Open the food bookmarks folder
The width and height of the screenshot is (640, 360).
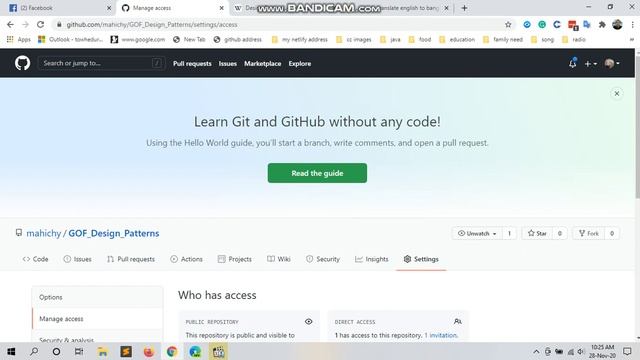[420, 40]
